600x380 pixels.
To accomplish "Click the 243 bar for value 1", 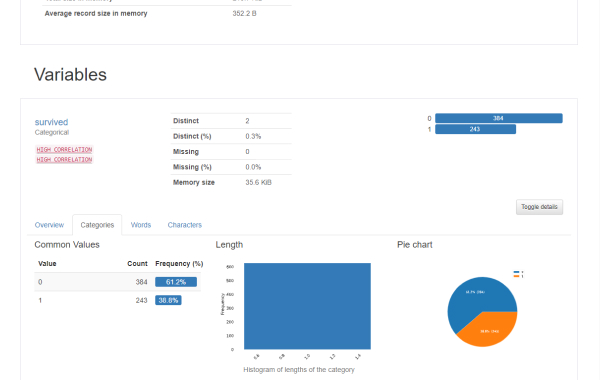I will coord(475,129).
